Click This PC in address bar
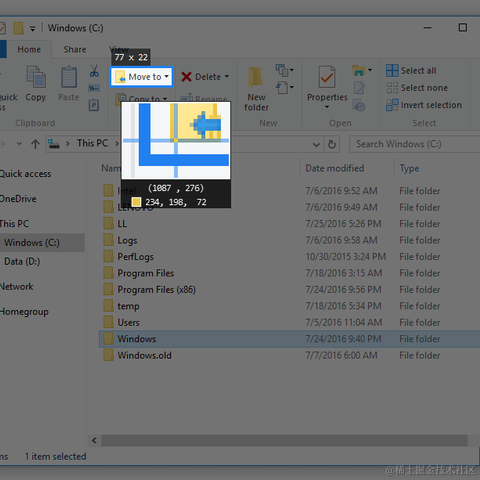The height and width of the screenshot is (480, 480). pyautogui.click(x=92, y=143)
